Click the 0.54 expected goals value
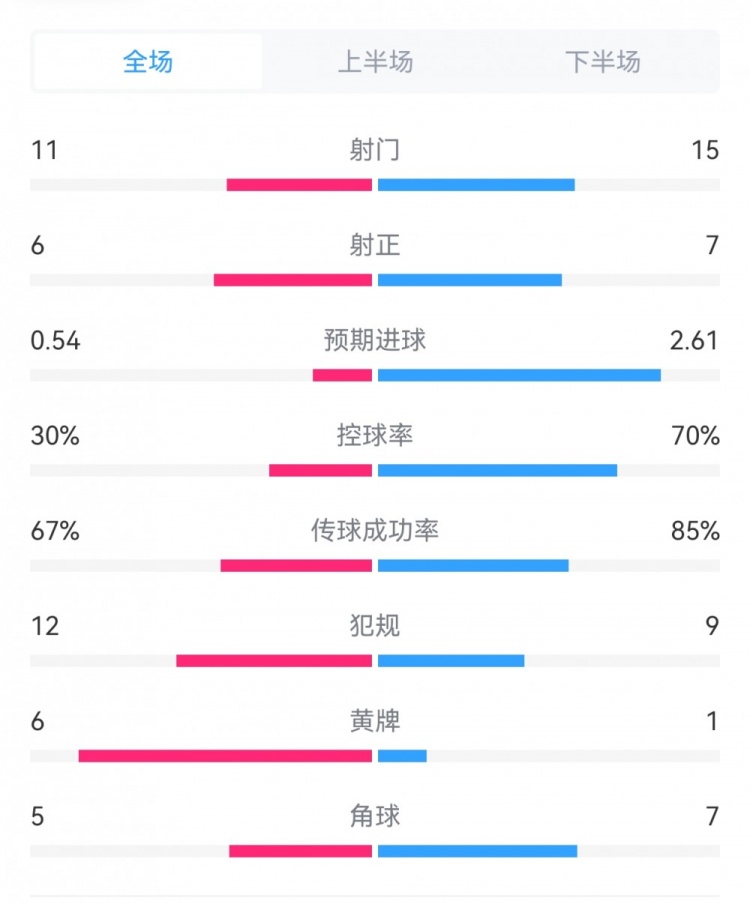 (56, 341)
